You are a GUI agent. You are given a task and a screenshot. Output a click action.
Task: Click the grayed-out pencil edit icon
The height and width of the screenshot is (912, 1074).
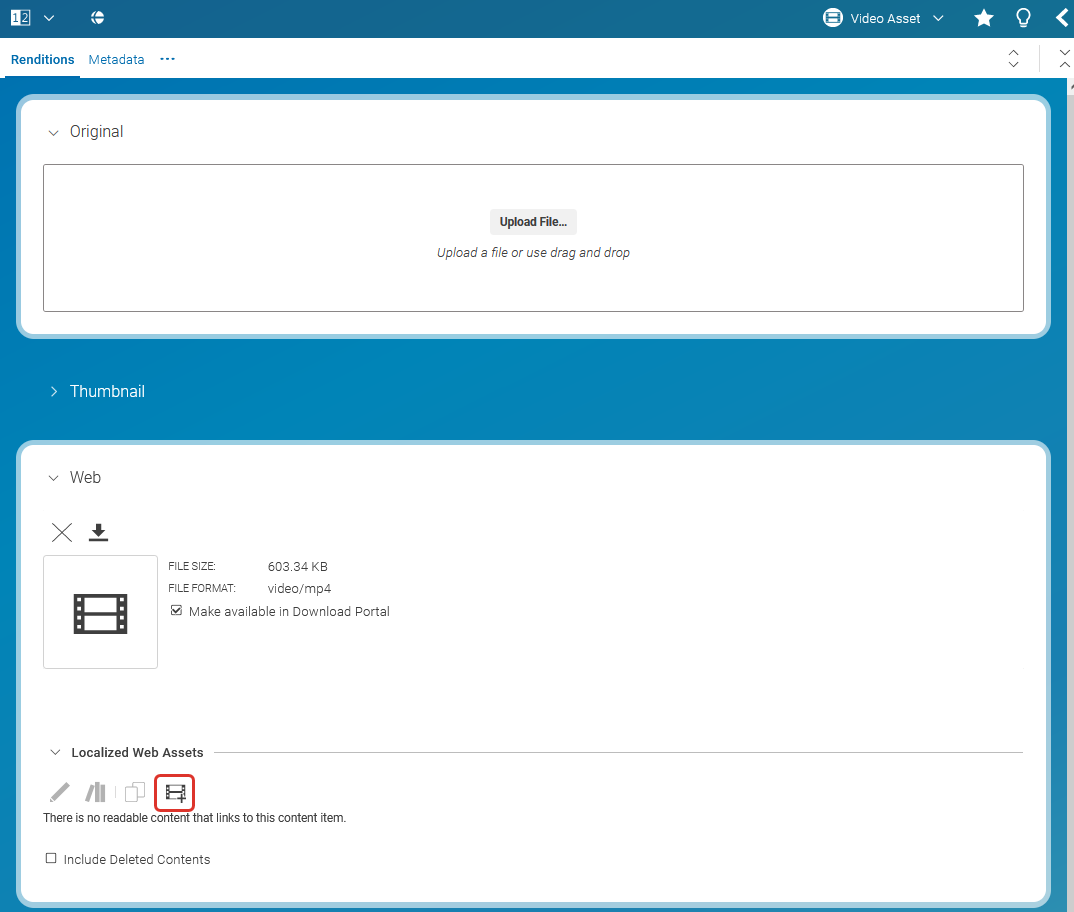tap(60, 793)
